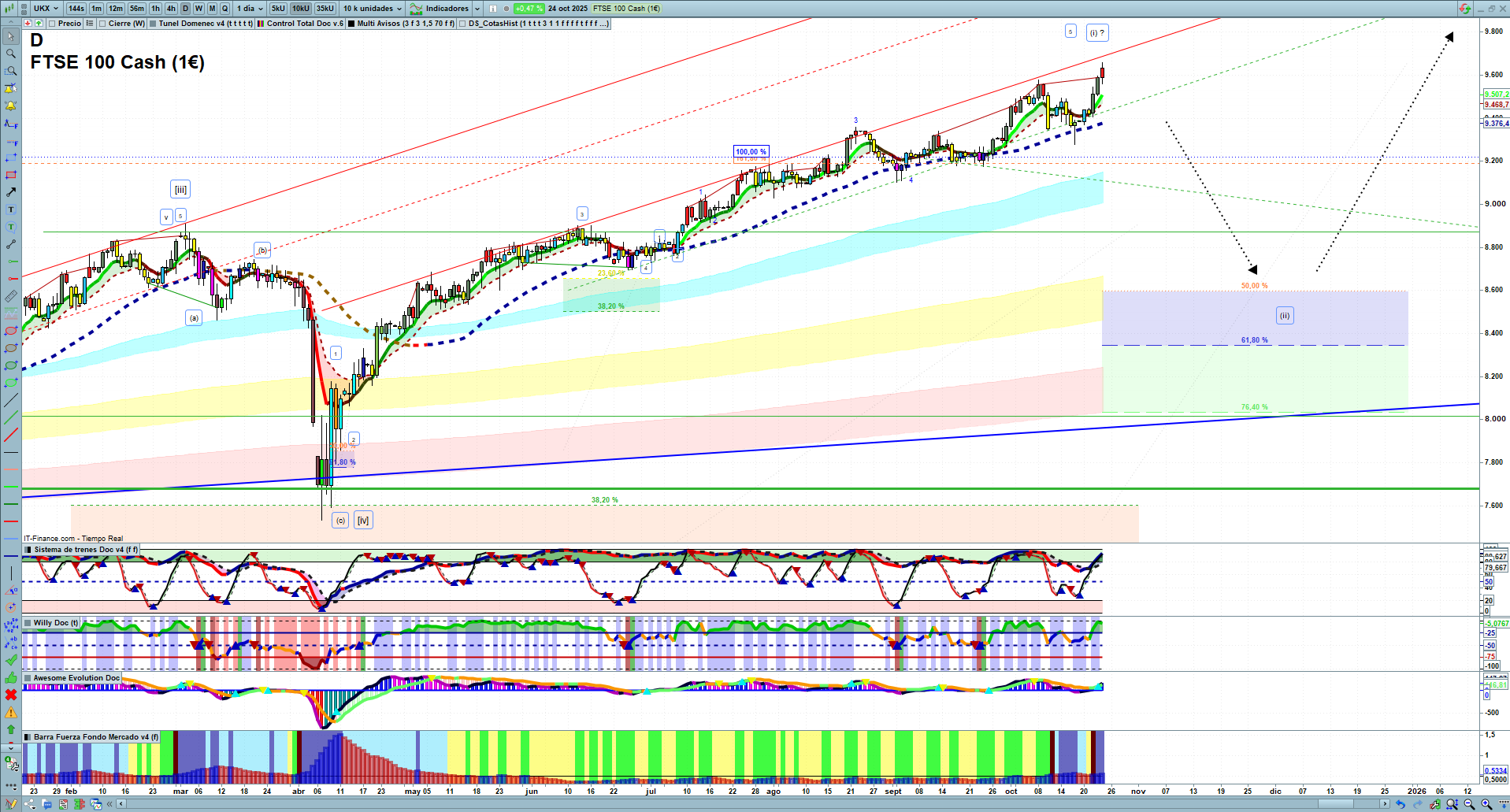Select the ruler measurement tool

click(10, 296)
